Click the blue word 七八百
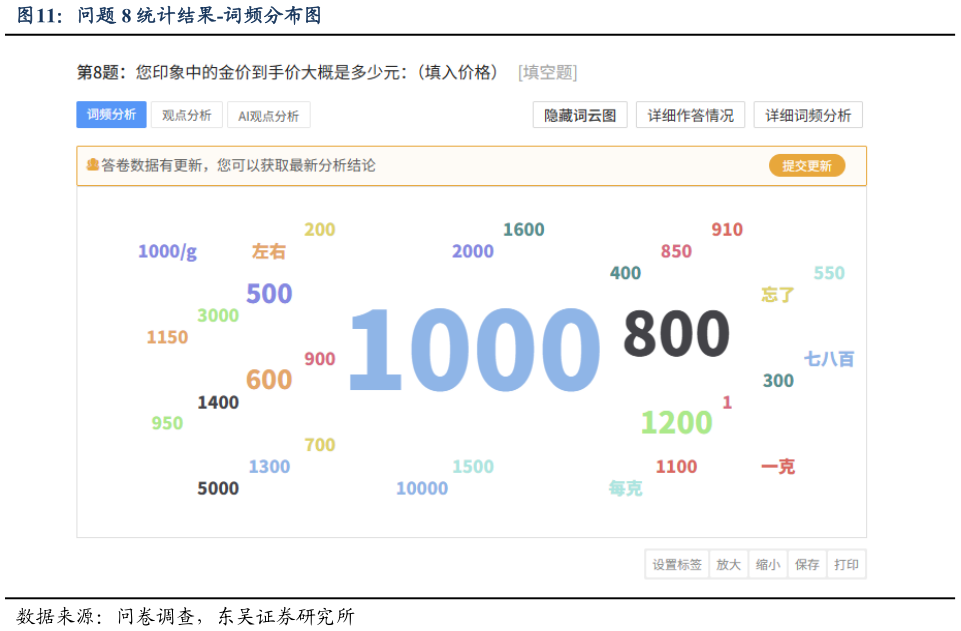 (829, 359)
